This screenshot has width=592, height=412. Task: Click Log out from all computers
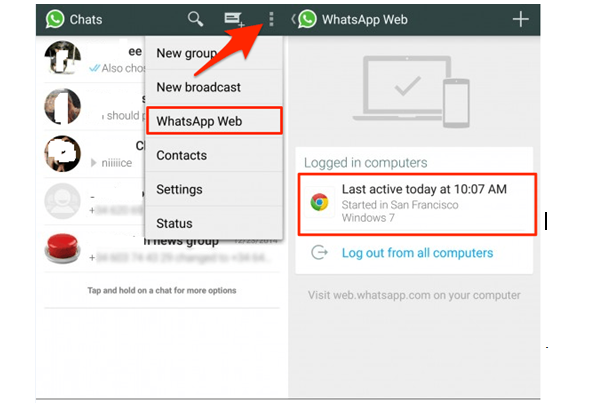(x=417, y=253)
